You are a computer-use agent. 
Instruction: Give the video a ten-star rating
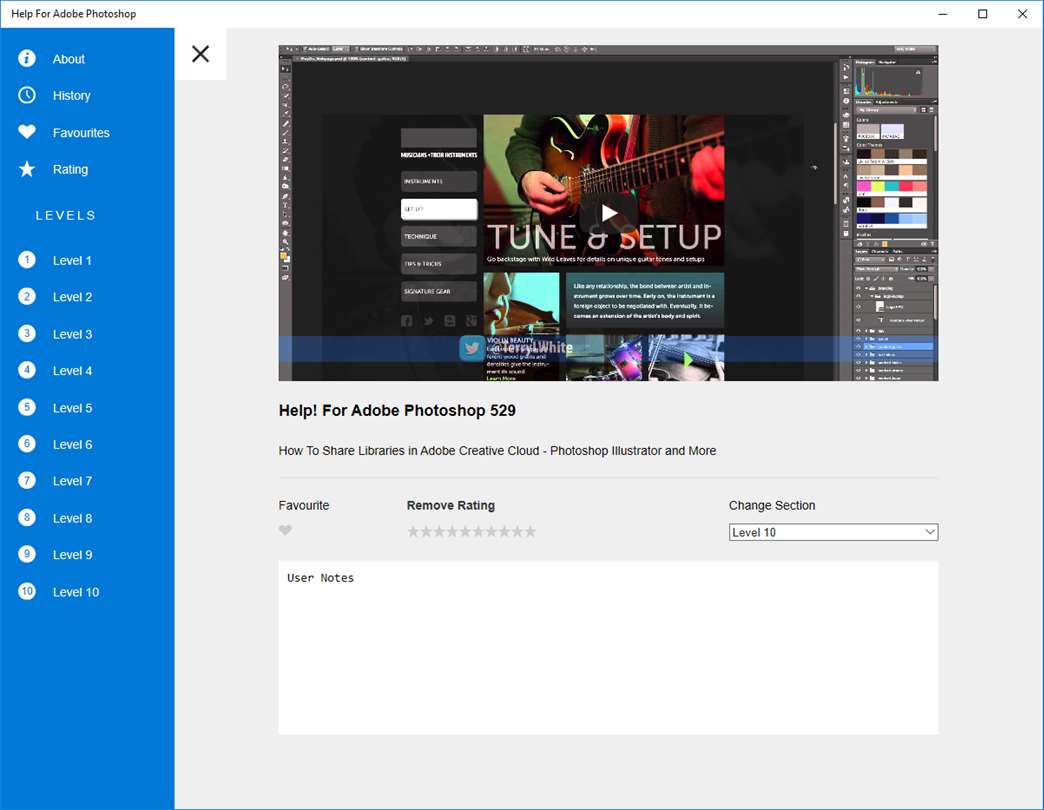click(x=530, y=532)
